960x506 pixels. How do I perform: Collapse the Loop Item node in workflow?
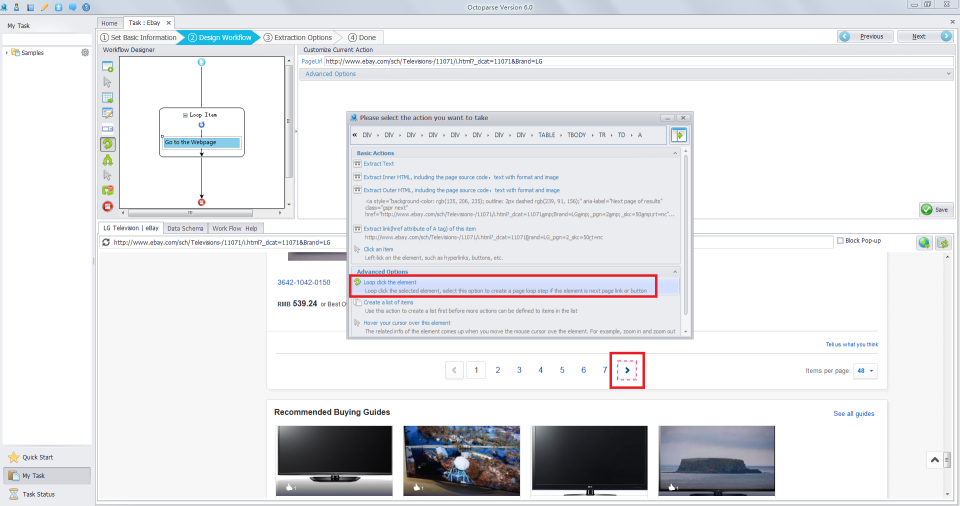click(185, 115)
